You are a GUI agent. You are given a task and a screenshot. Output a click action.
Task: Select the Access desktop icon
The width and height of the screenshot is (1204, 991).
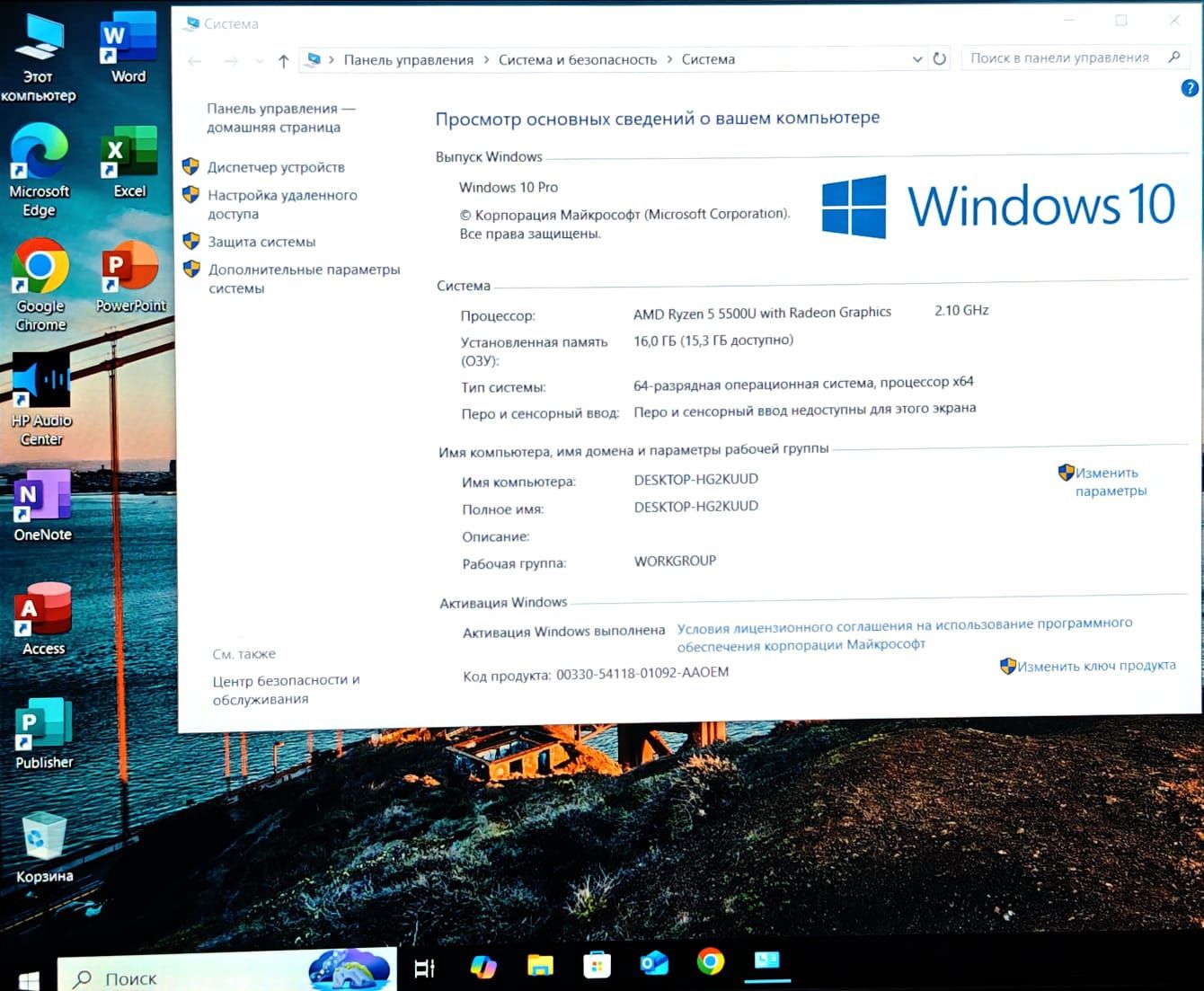point(43,620)
